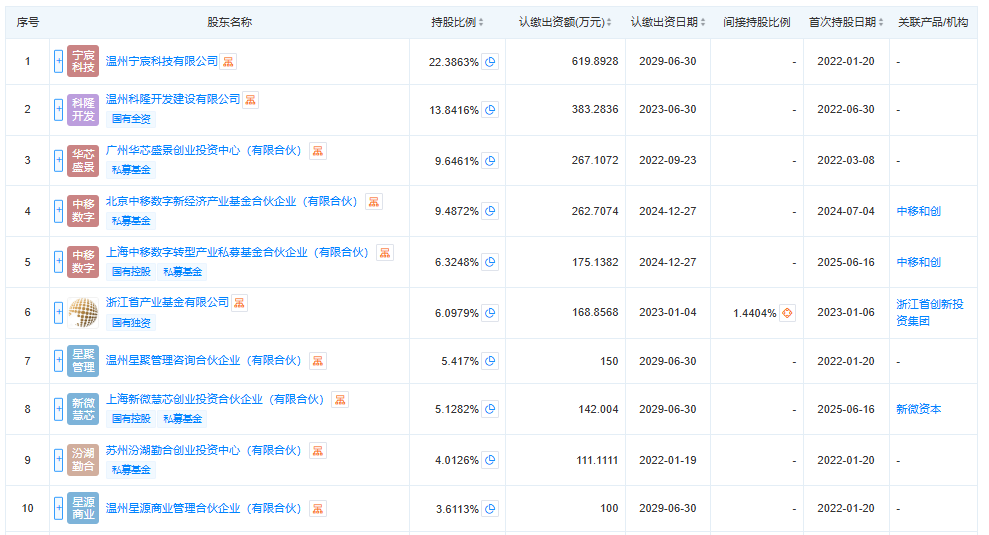This screenshot has width=989, height=535.
Task: Expand row 3 华芯盛景 details
Action: point(59,160)
